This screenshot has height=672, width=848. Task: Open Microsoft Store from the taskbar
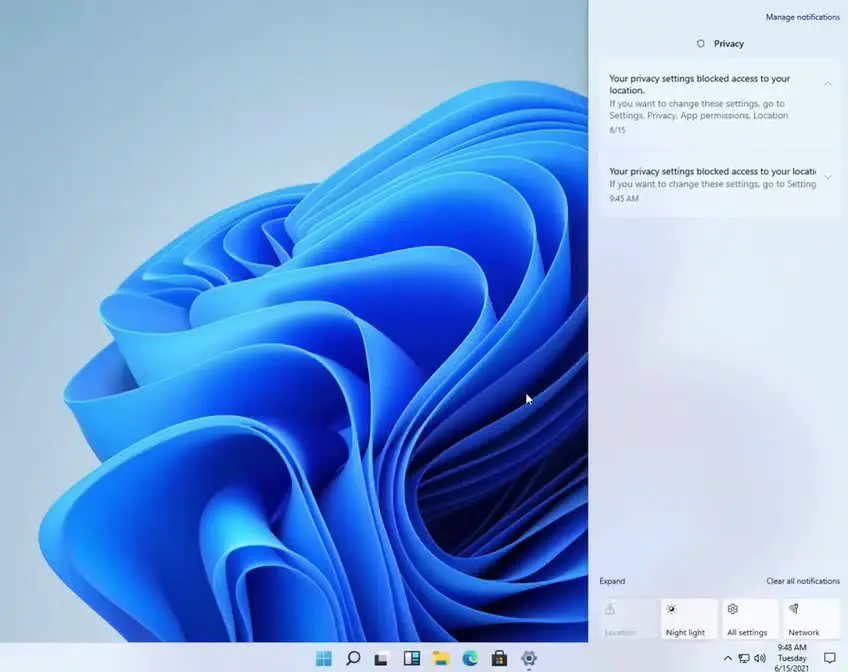click(499, 658)
